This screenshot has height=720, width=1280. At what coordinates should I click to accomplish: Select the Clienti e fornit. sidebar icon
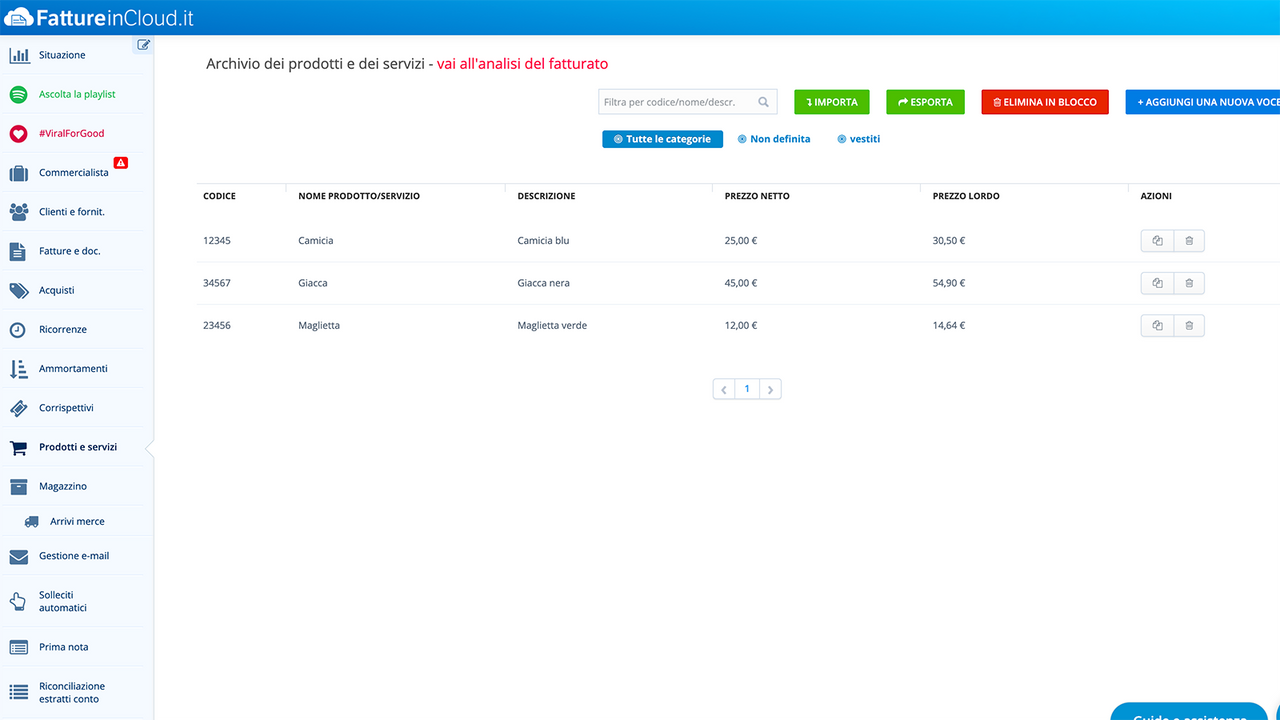coord(20,211)
